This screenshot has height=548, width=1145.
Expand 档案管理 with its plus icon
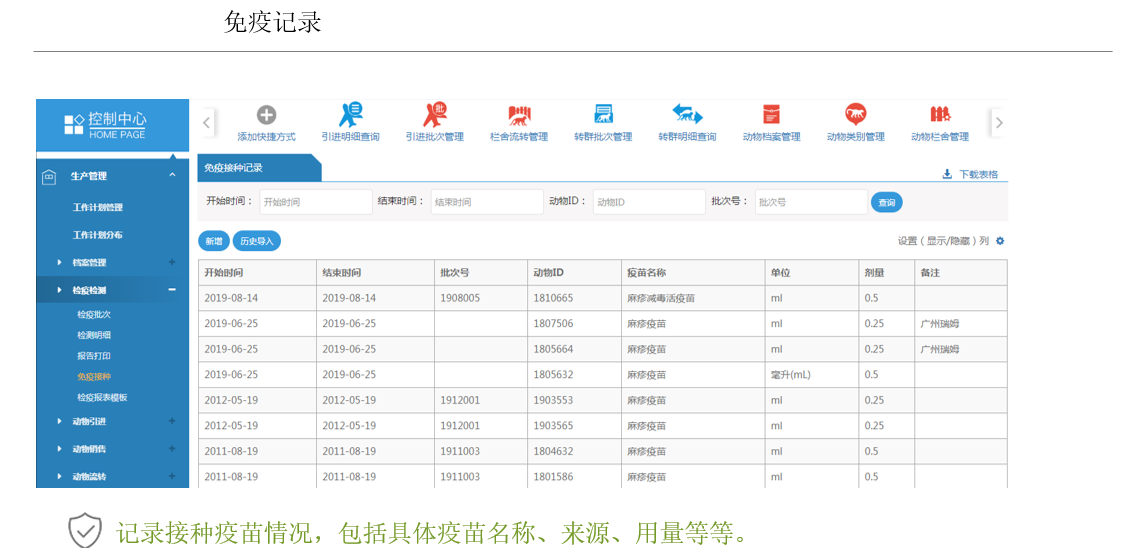point(172,262)
